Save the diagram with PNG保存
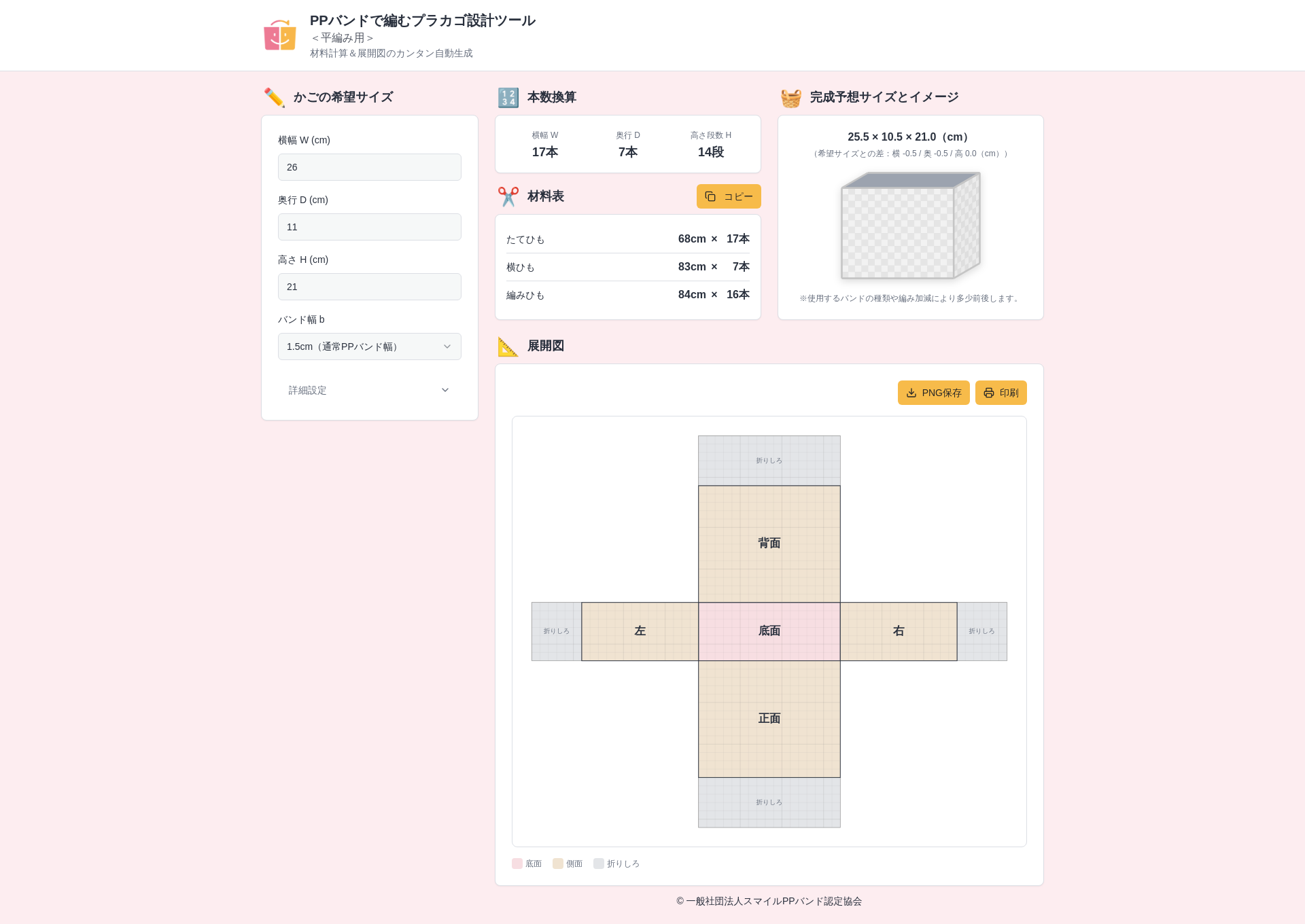 click(934, 393)
